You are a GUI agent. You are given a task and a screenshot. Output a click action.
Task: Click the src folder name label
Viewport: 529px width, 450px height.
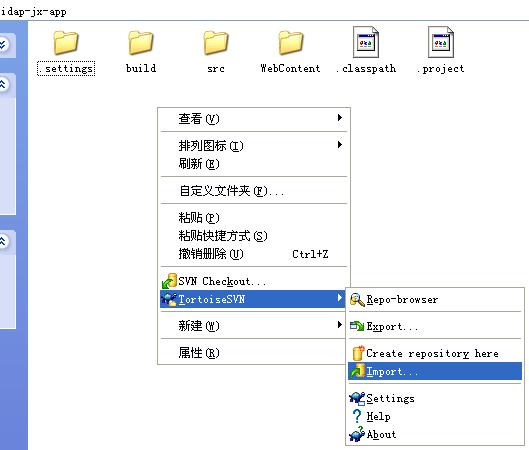[x=216, y=69]
